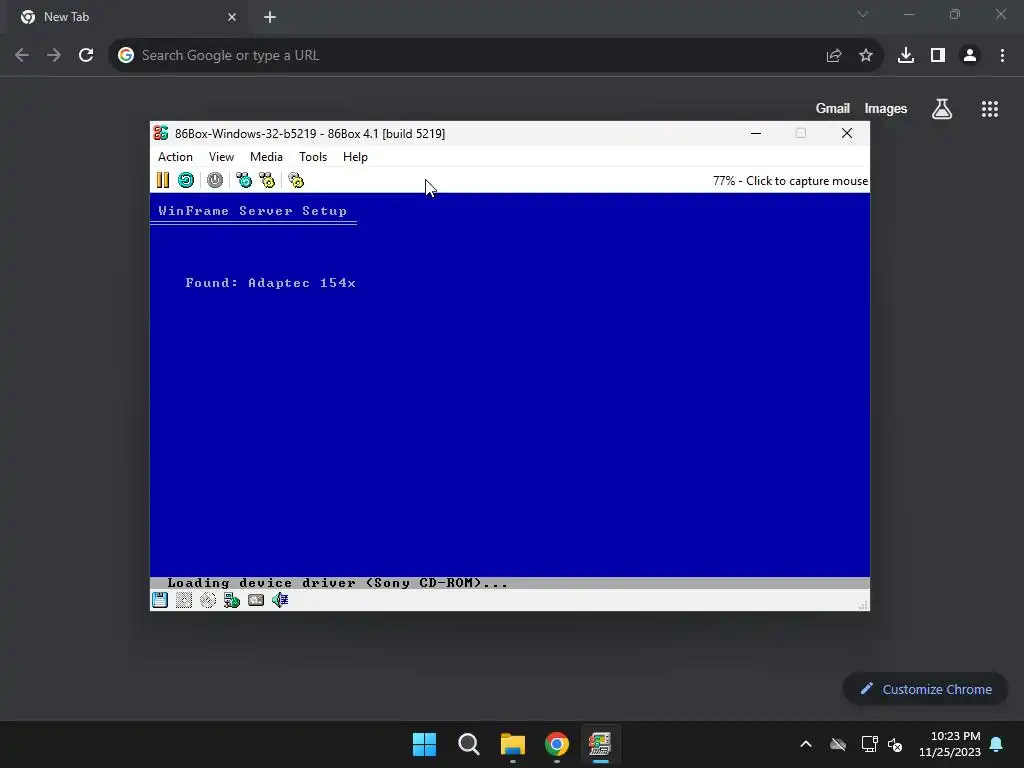Open the Tools menu in 86Box
Viewport: 1024px width, 768px height.
[313, 157]
